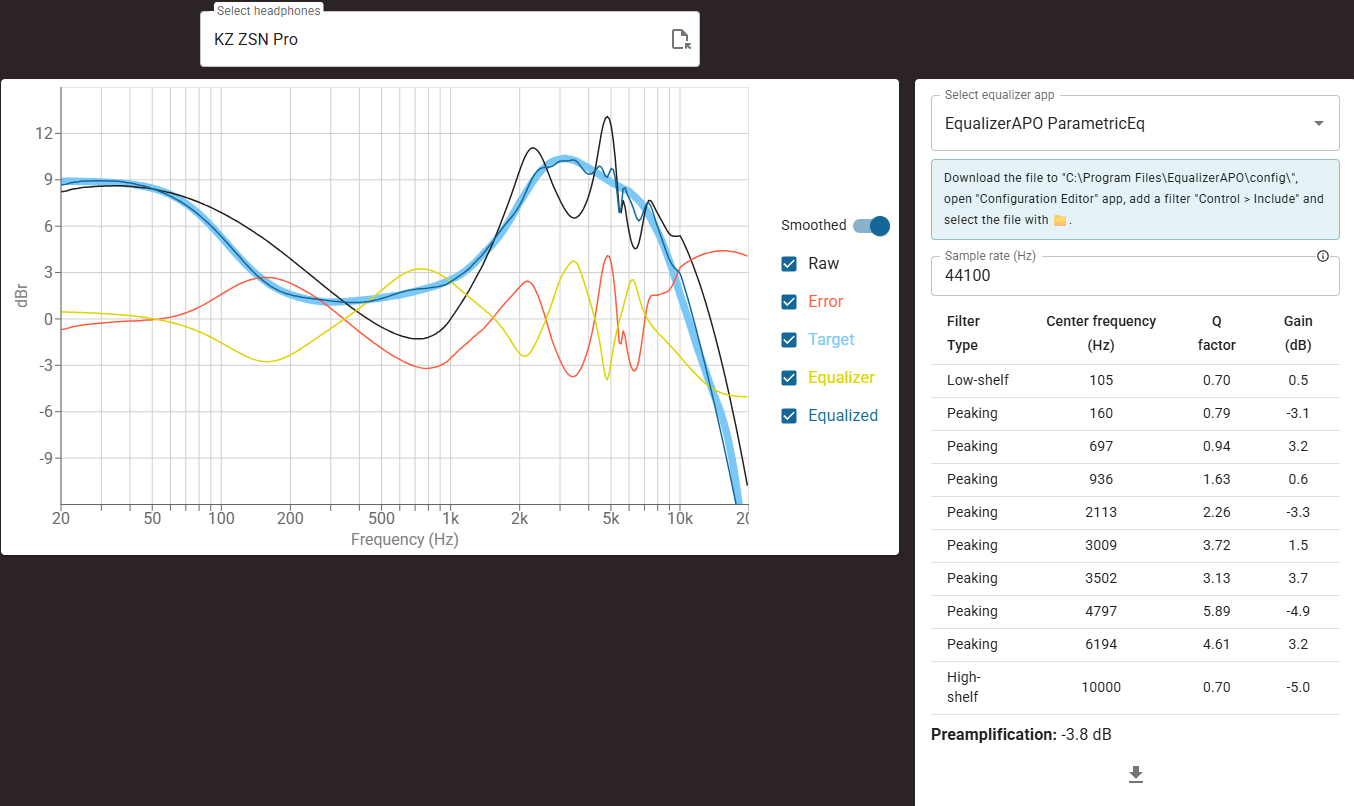Screen dimensions: 1354x806
Task: Click the sample rate info icon
Action: [x=1323, y=256]
